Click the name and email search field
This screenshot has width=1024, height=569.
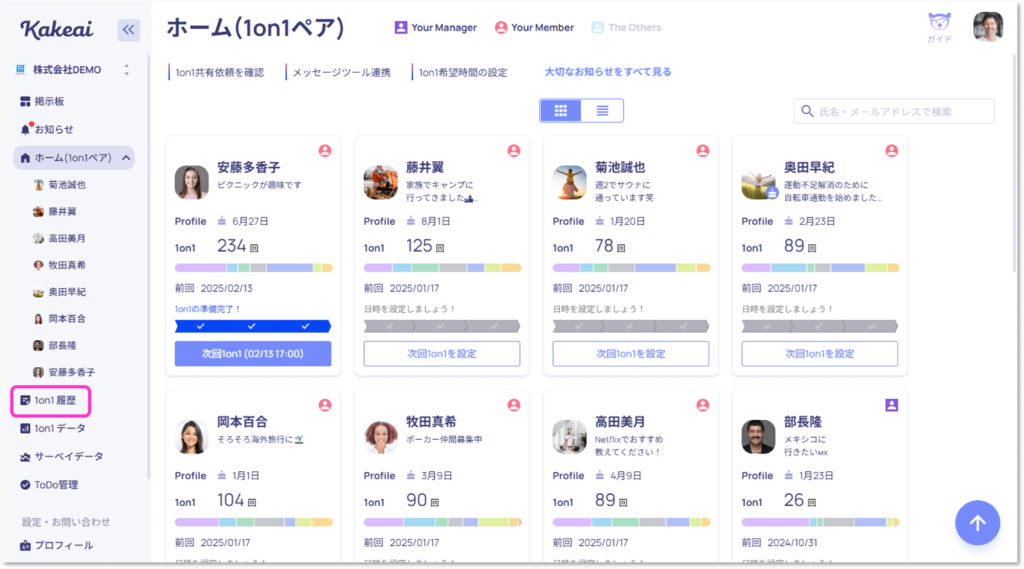[x=894, y=112]
